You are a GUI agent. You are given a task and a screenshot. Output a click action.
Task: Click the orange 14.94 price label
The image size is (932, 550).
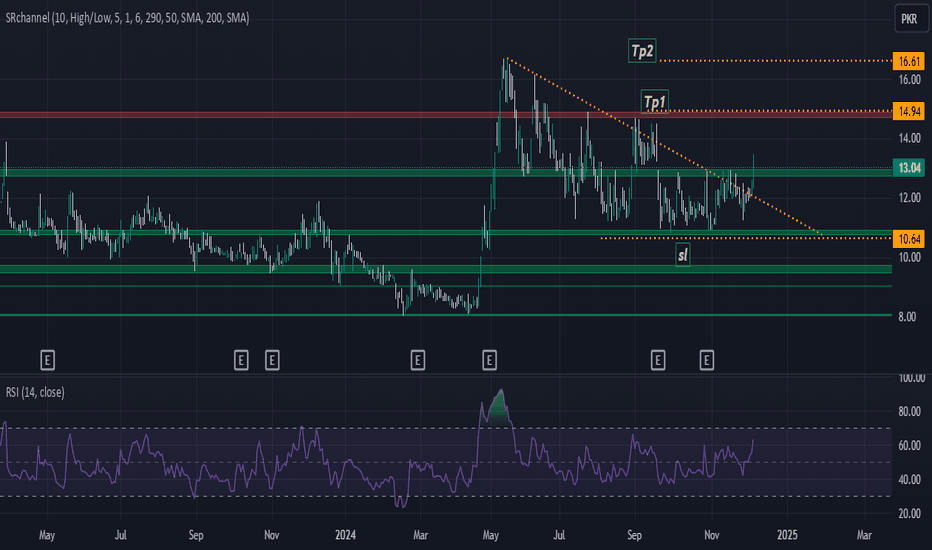coord(909,111)
